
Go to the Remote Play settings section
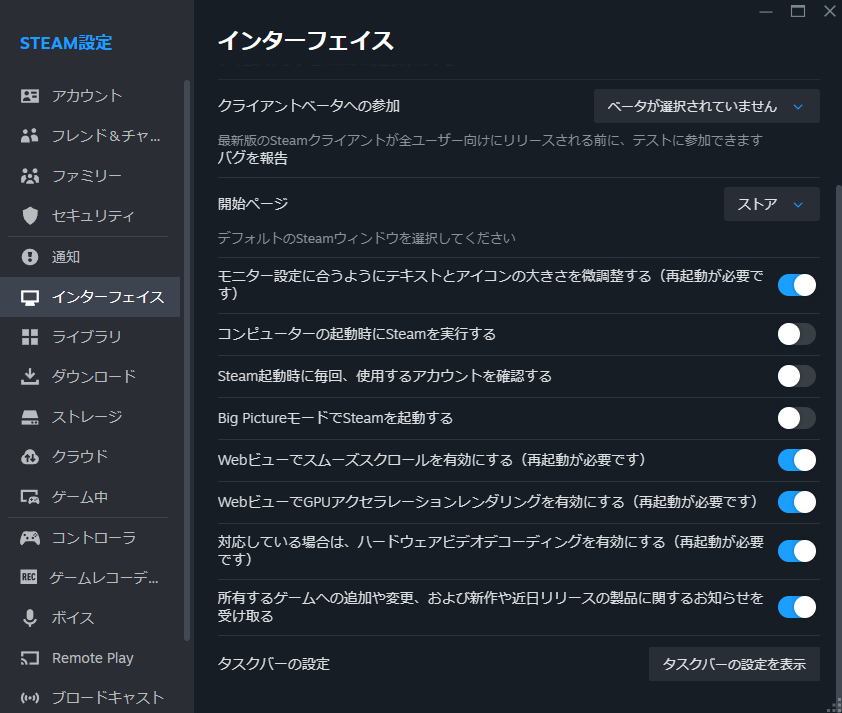(x=92, y=658)
